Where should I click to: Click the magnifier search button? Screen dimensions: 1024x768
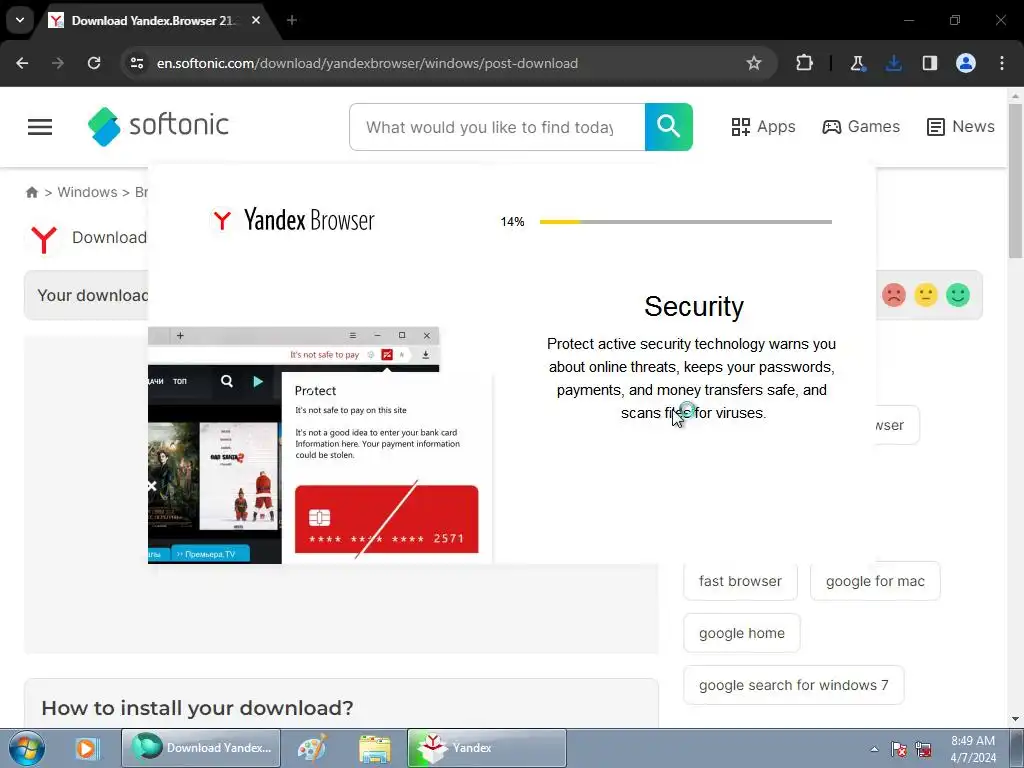(669, 127)
